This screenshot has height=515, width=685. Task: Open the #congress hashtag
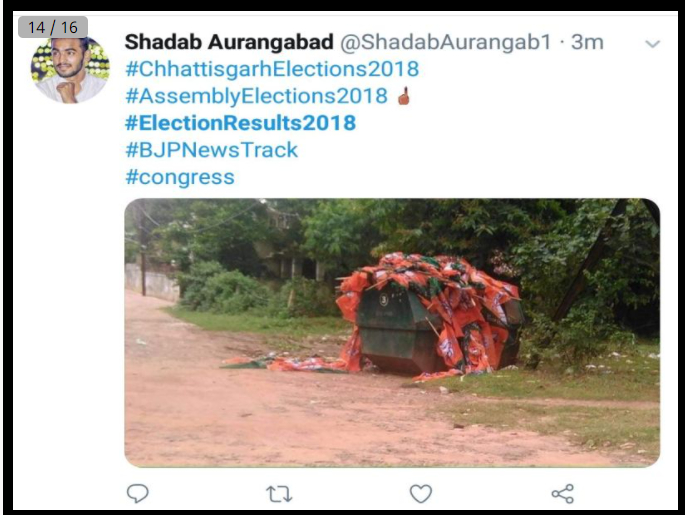(x=180, y=177)
